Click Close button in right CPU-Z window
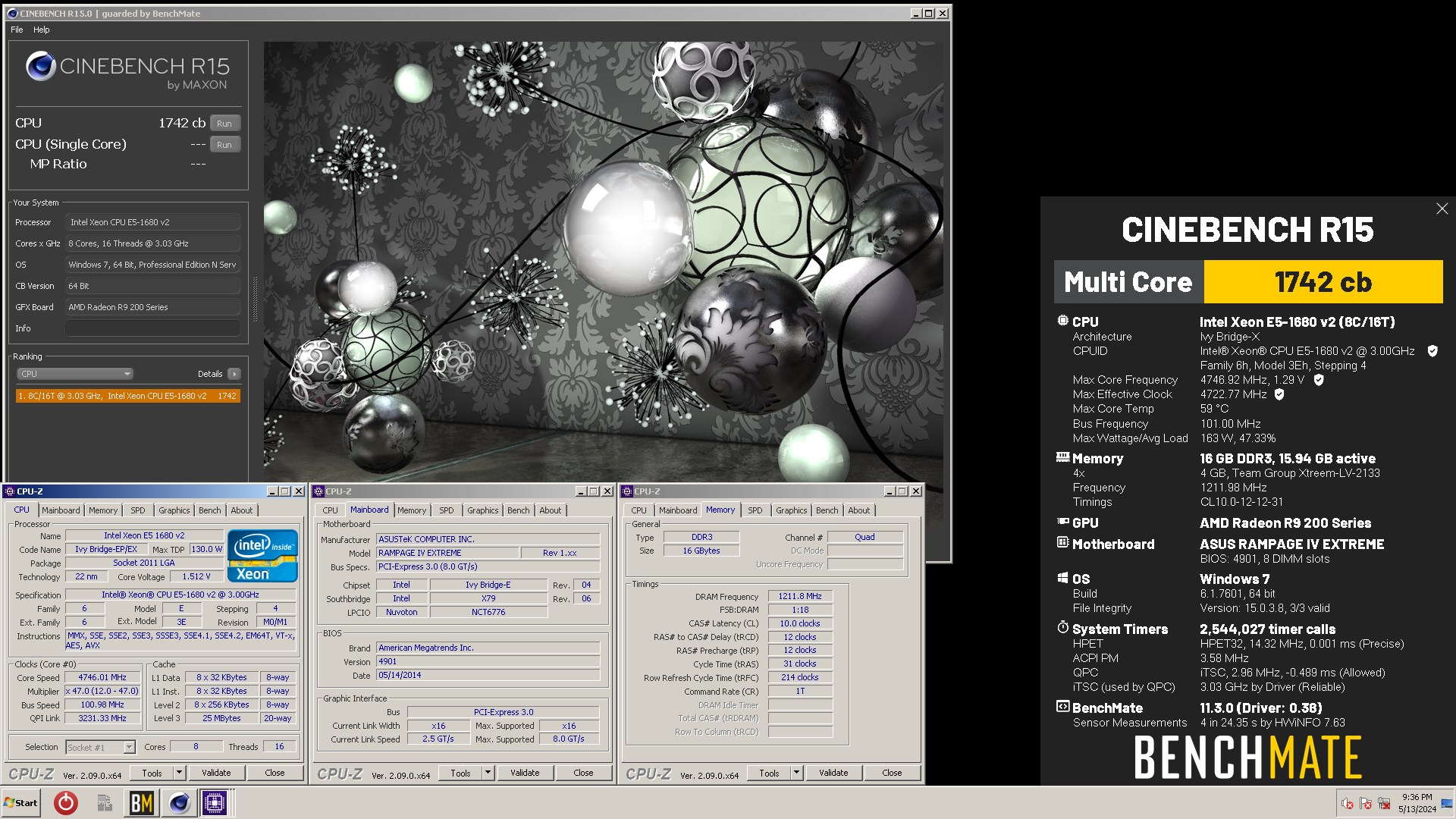 click(x=892, y=773)
